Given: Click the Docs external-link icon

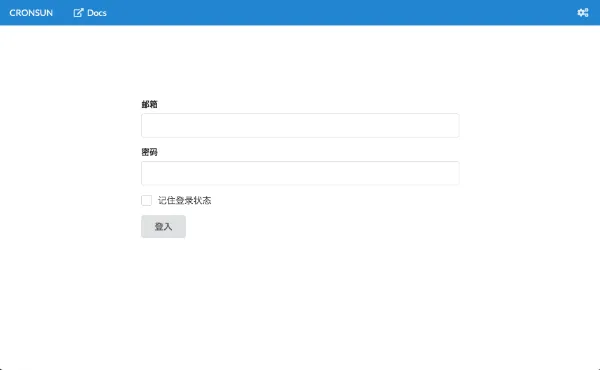Looking at the screenshot, I should pos(78,13).
